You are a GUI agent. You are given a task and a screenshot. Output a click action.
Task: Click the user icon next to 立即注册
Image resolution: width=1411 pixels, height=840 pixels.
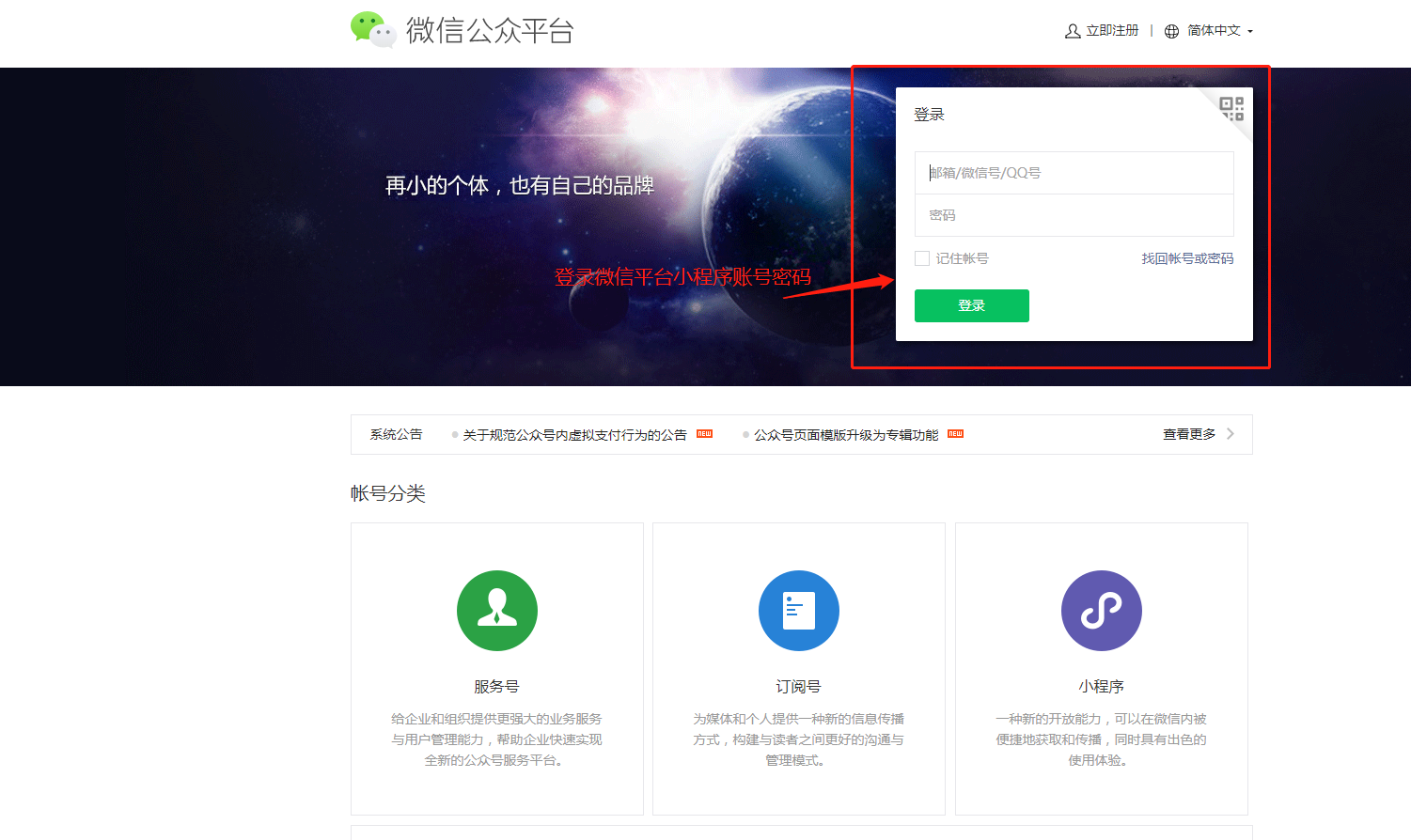(x=1073, y=31)
